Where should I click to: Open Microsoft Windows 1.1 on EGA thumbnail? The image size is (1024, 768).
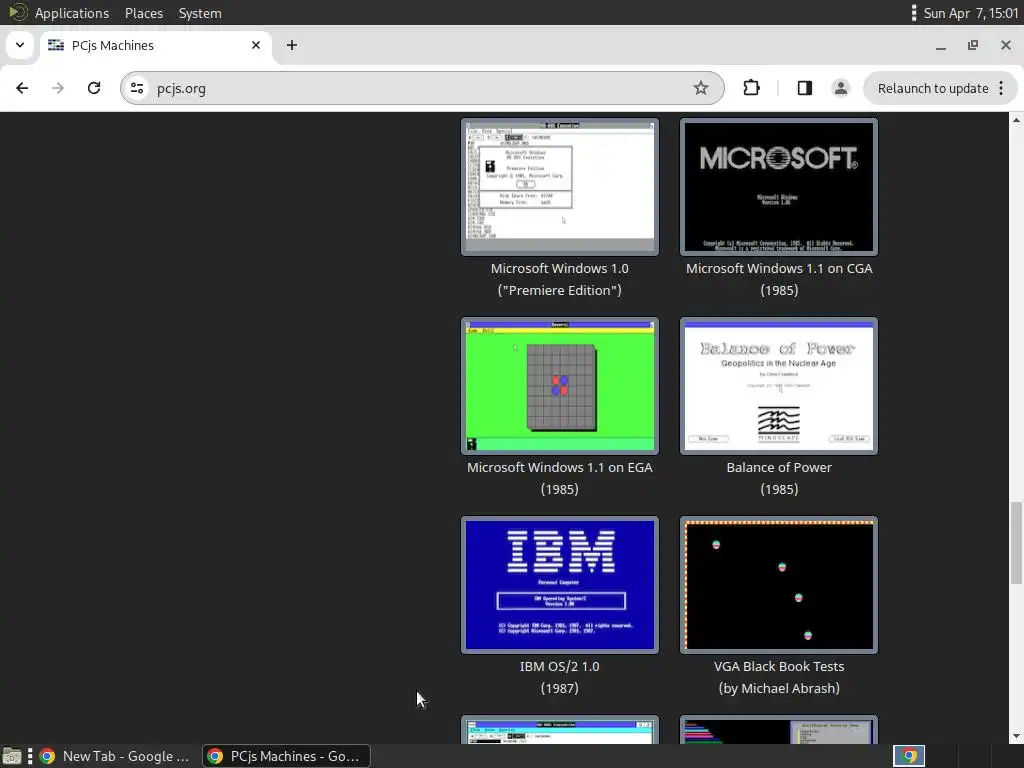click(560, 386)
